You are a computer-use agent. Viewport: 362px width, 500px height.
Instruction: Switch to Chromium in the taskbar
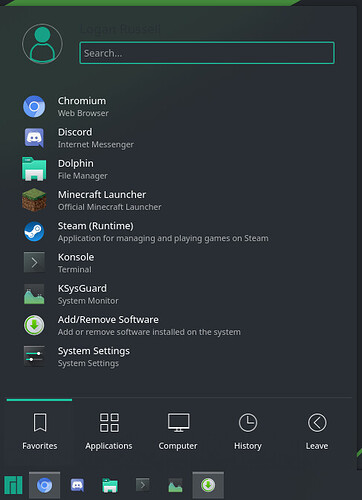coord(44,485)
